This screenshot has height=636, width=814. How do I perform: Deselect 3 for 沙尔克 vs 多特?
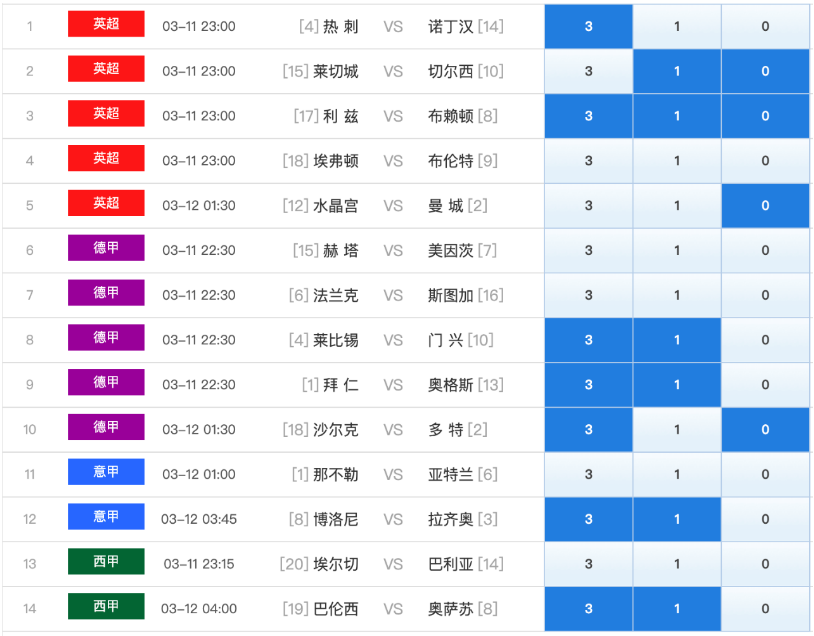[588, 429]
